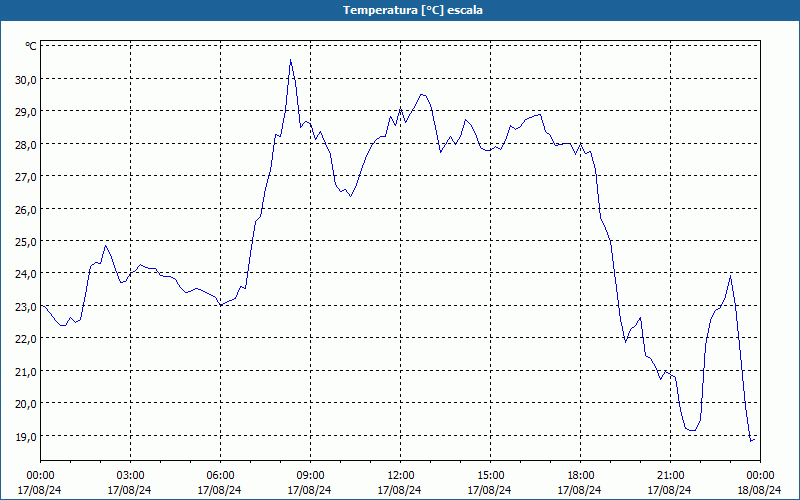Click the 24,0 y-axis label
800x500 pixels.
26,274
